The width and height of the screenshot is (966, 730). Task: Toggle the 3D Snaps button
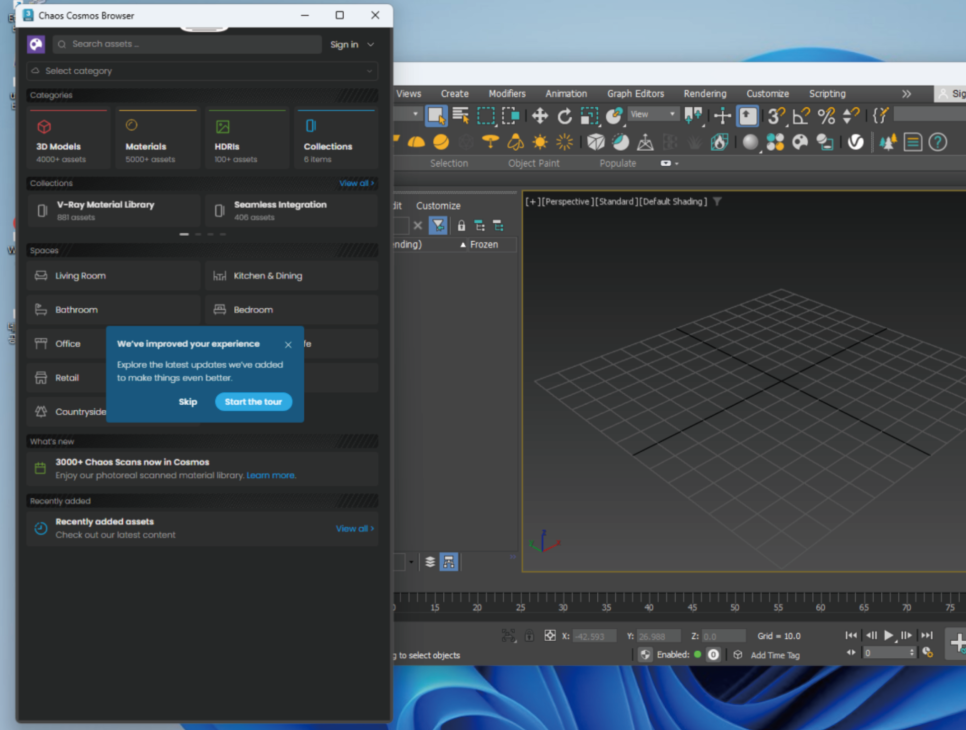pos(776,116)
